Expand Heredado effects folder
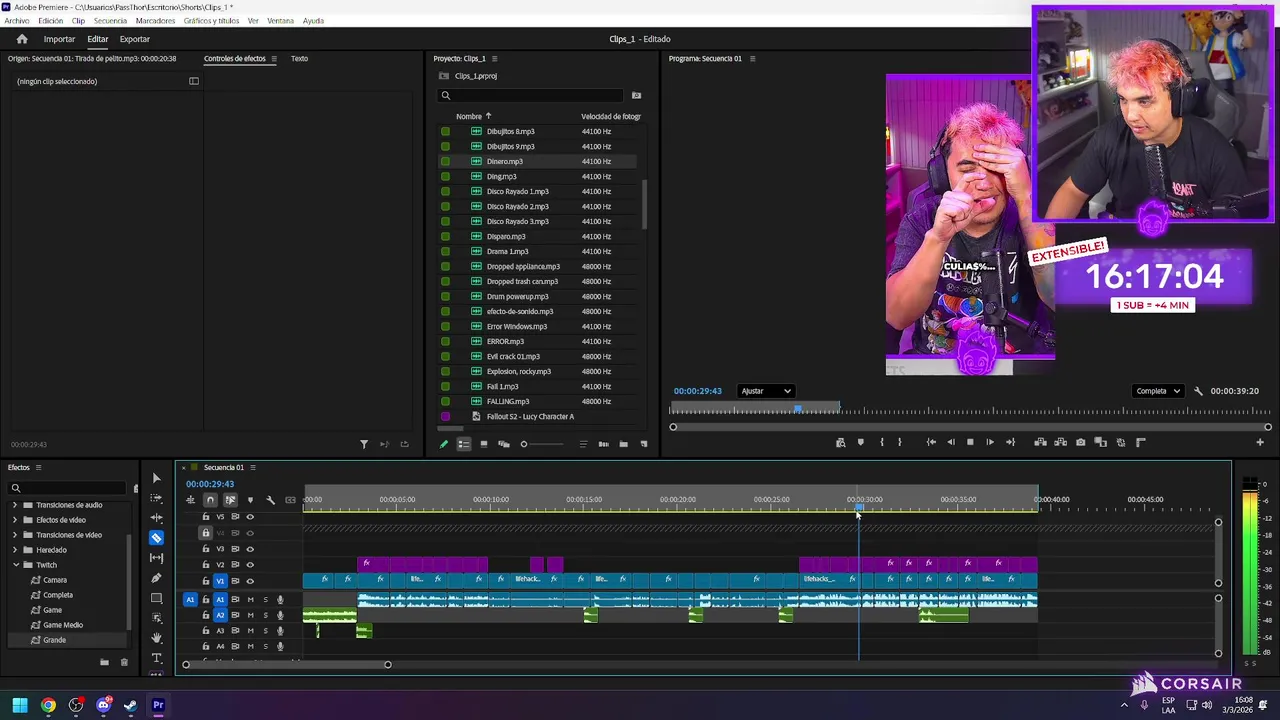1280x720 pixels. click(x=16, y=550)
